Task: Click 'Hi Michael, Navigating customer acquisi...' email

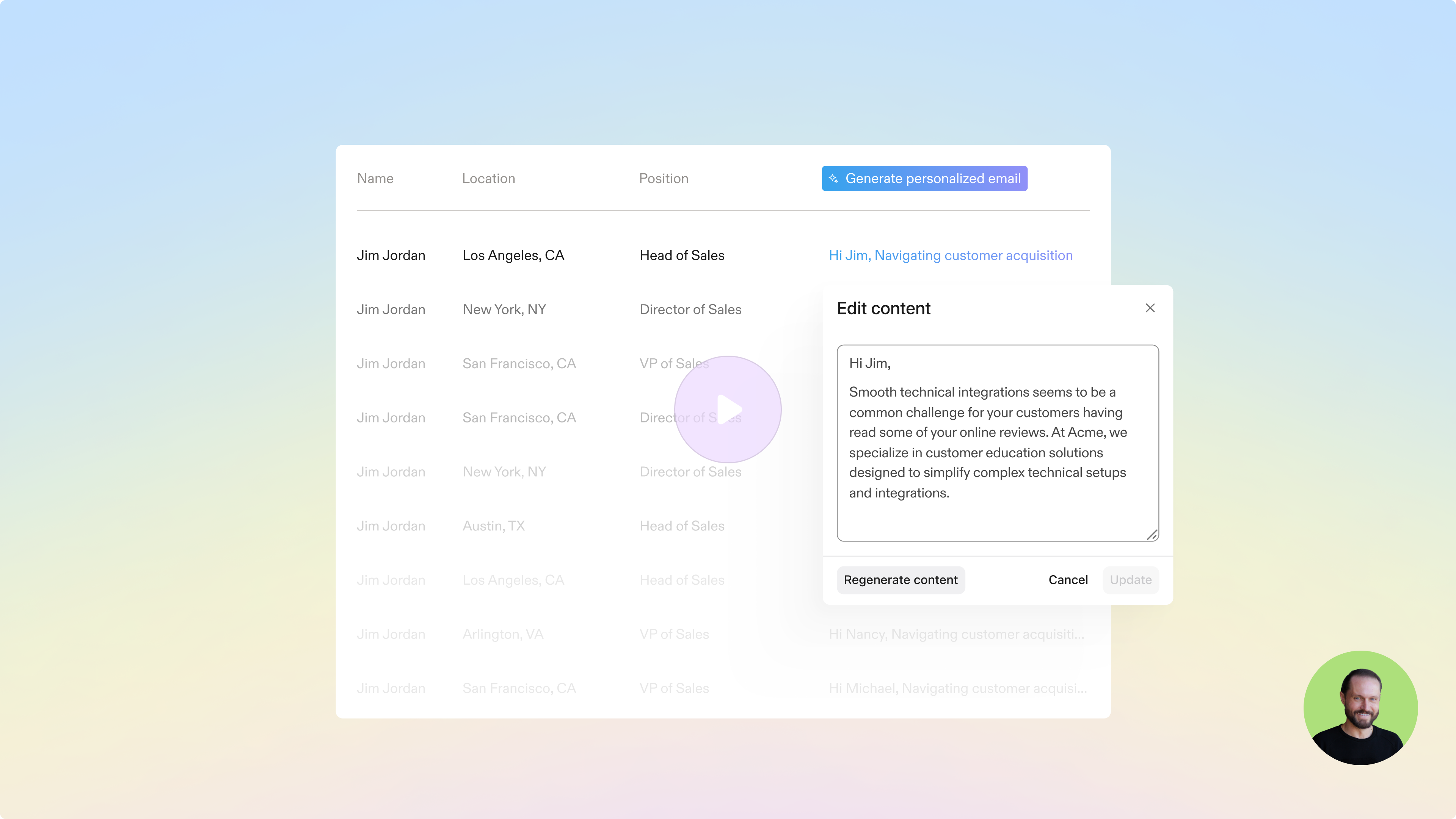Action: tap(957, 689)
